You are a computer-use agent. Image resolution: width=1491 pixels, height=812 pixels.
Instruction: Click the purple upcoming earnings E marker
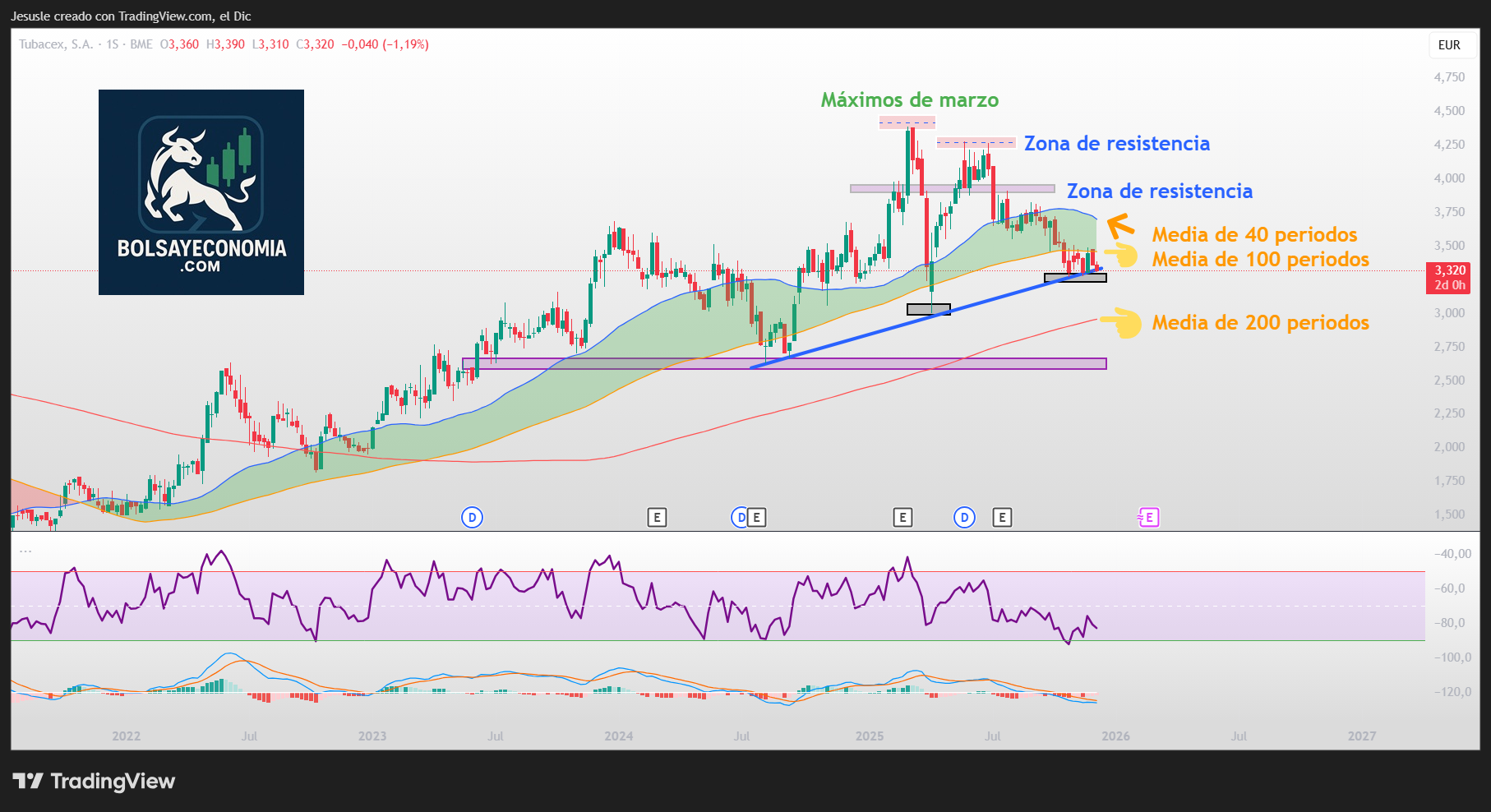[x=1148, y=517]
